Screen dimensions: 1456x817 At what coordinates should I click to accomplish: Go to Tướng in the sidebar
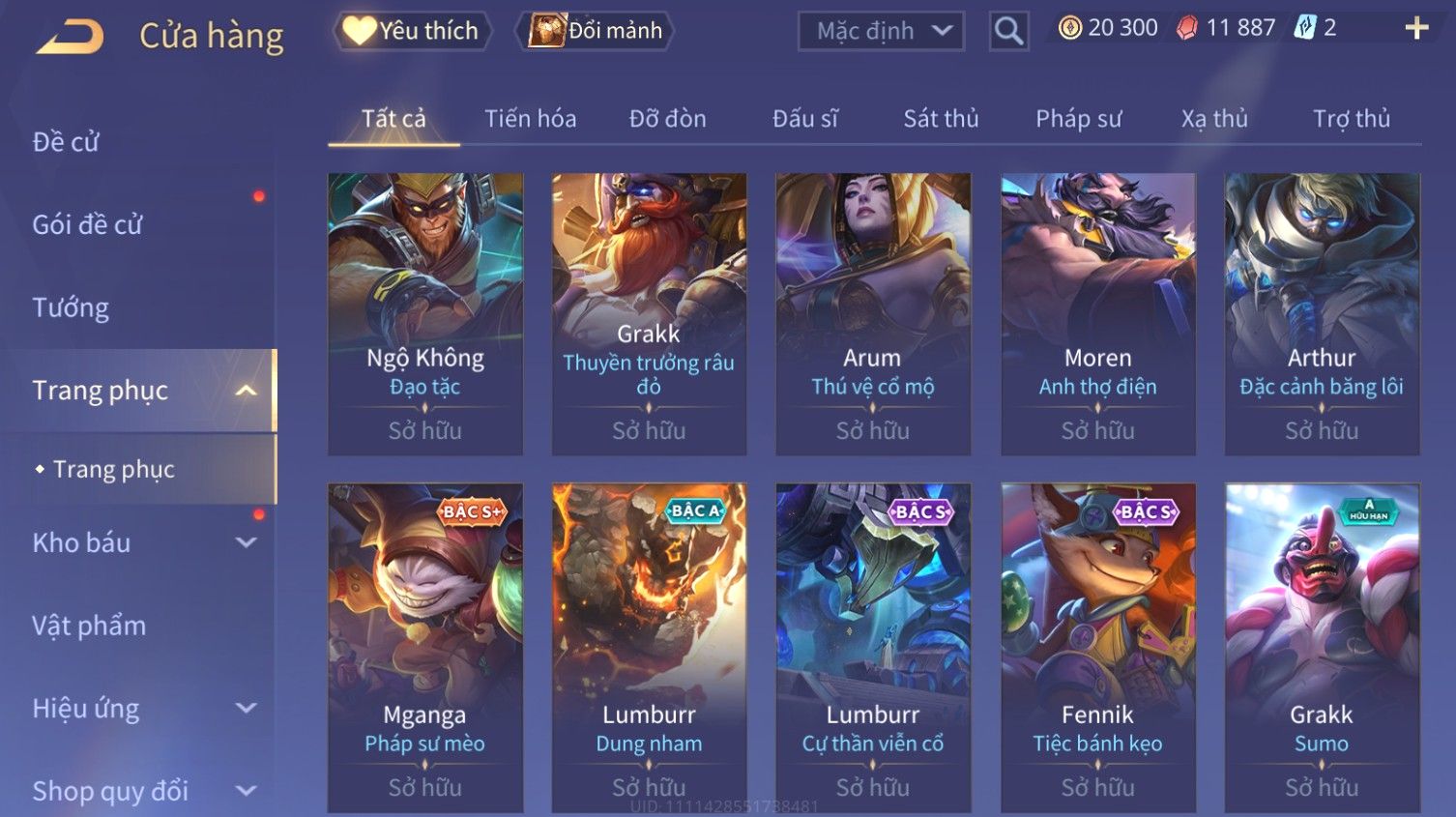pos(71,308)
